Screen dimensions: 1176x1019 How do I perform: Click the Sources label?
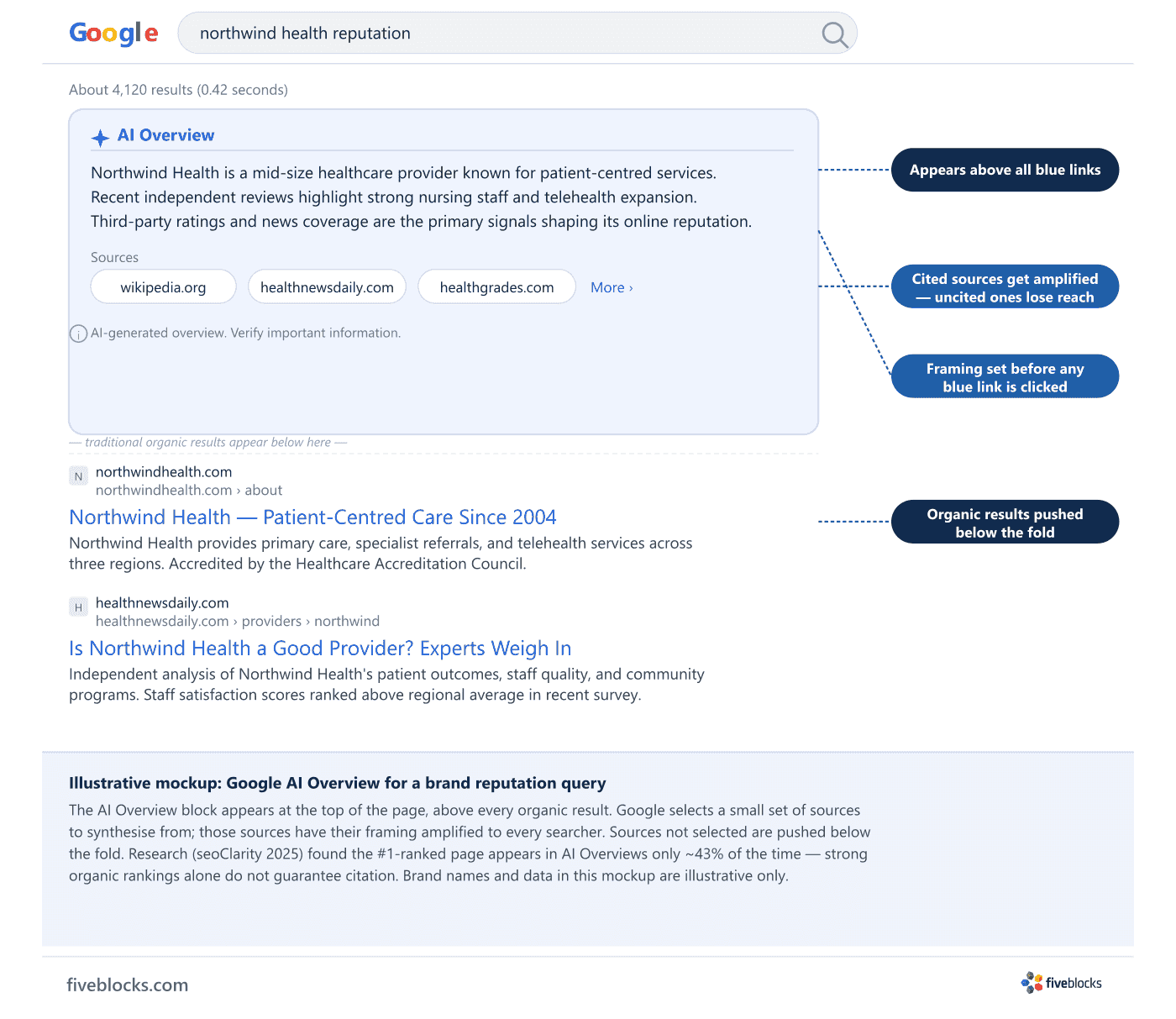click(x=114, y=257)
